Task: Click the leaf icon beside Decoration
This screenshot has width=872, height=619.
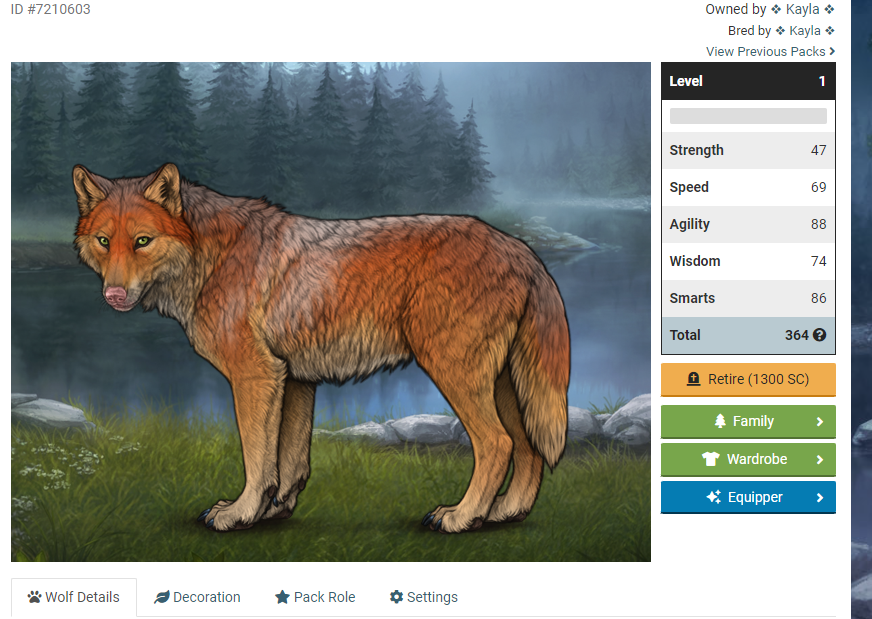Action: coord(162,597)
